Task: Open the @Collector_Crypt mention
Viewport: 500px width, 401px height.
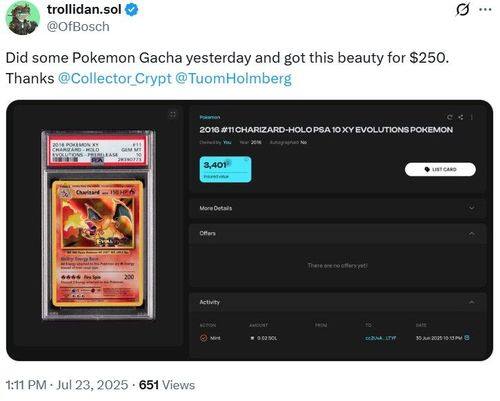Action: 114,79
